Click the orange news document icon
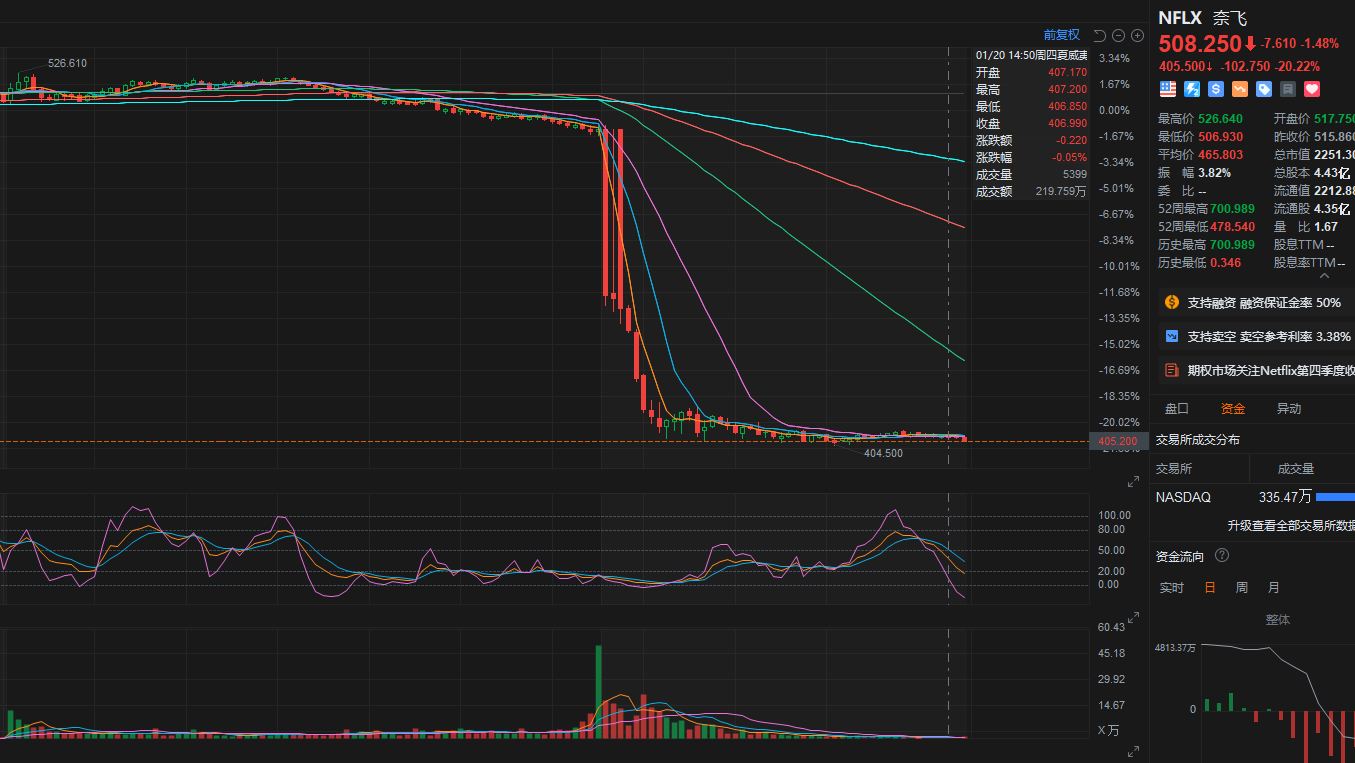This screenshot has width=1355, height=763. pyautogui.click(x=1172, y=370)
